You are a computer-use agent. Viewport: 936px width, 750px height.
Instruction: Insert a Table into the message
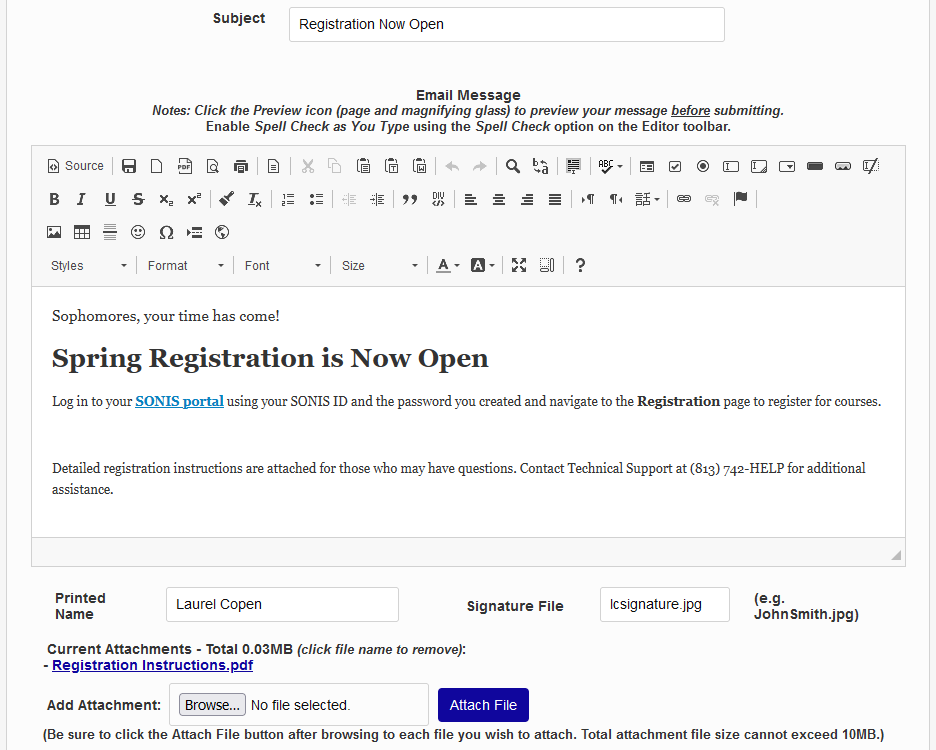(81, 231)
